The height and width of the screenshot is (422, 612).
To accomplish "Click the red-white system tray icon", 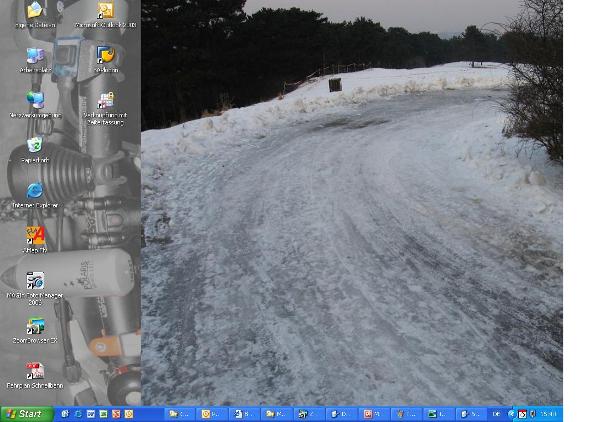I will (522, 415).
